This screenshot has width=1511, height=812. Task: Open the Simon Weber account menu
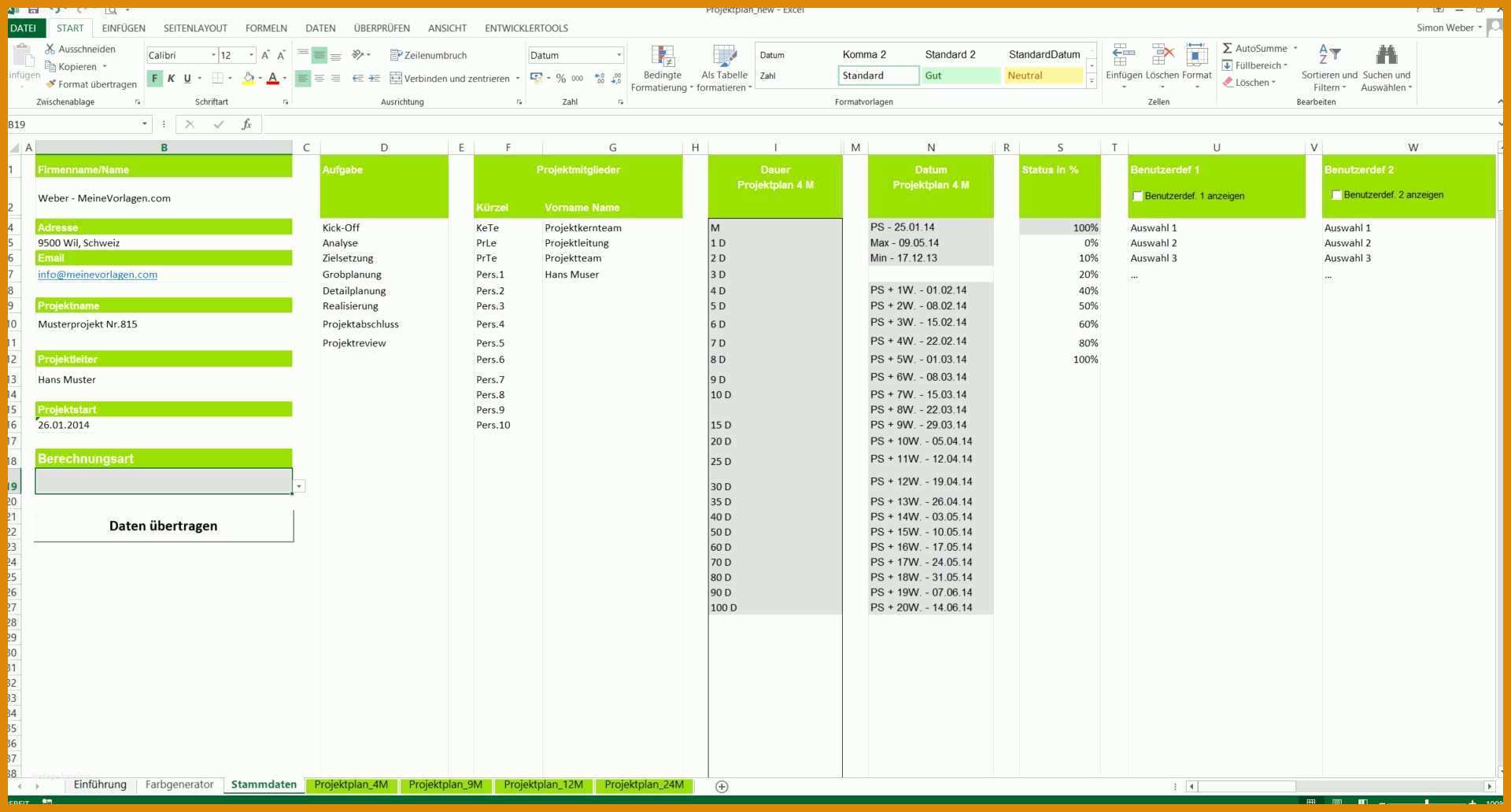point(1449,28)
